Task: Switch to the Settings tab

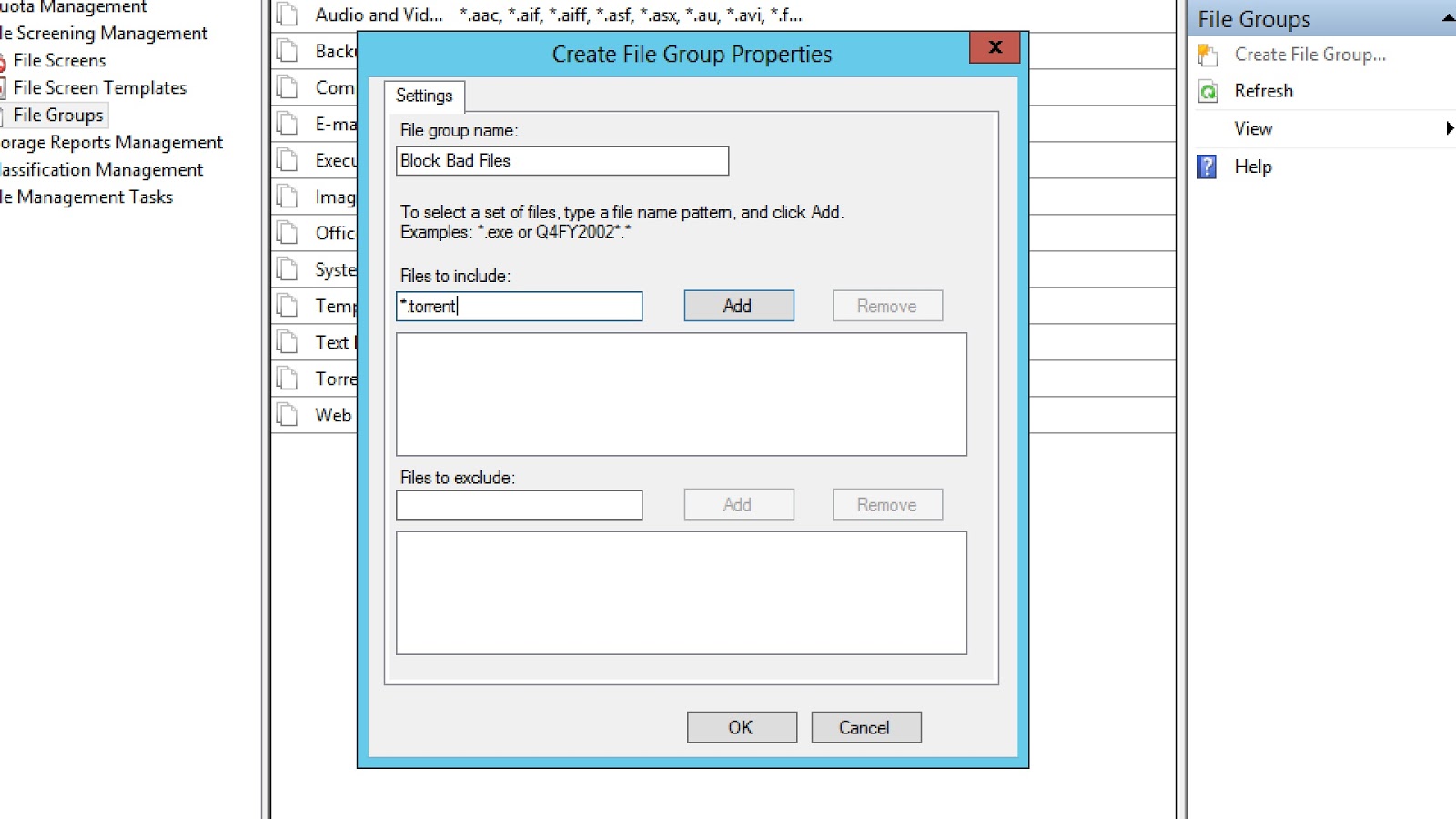Action: [424, 96]
